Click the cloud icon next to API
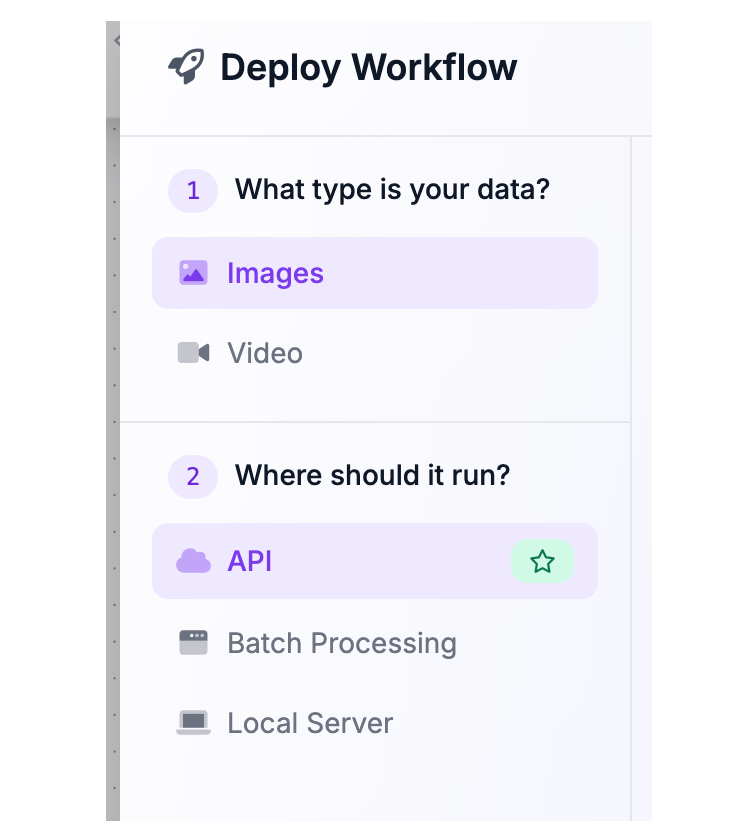 (193, 561)
